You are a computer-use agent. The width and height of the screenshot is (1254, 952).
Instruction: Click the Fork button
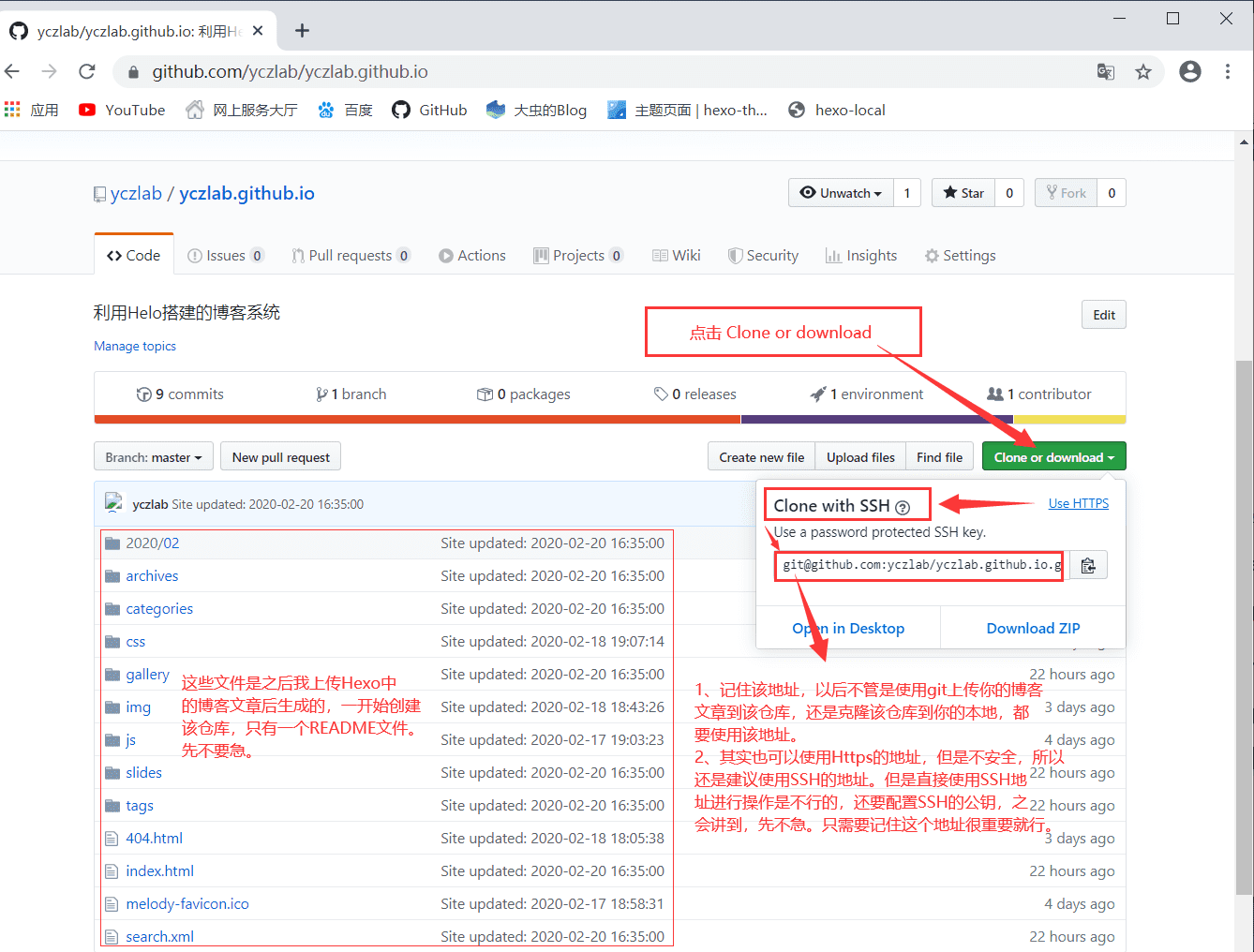(1067, 193)
